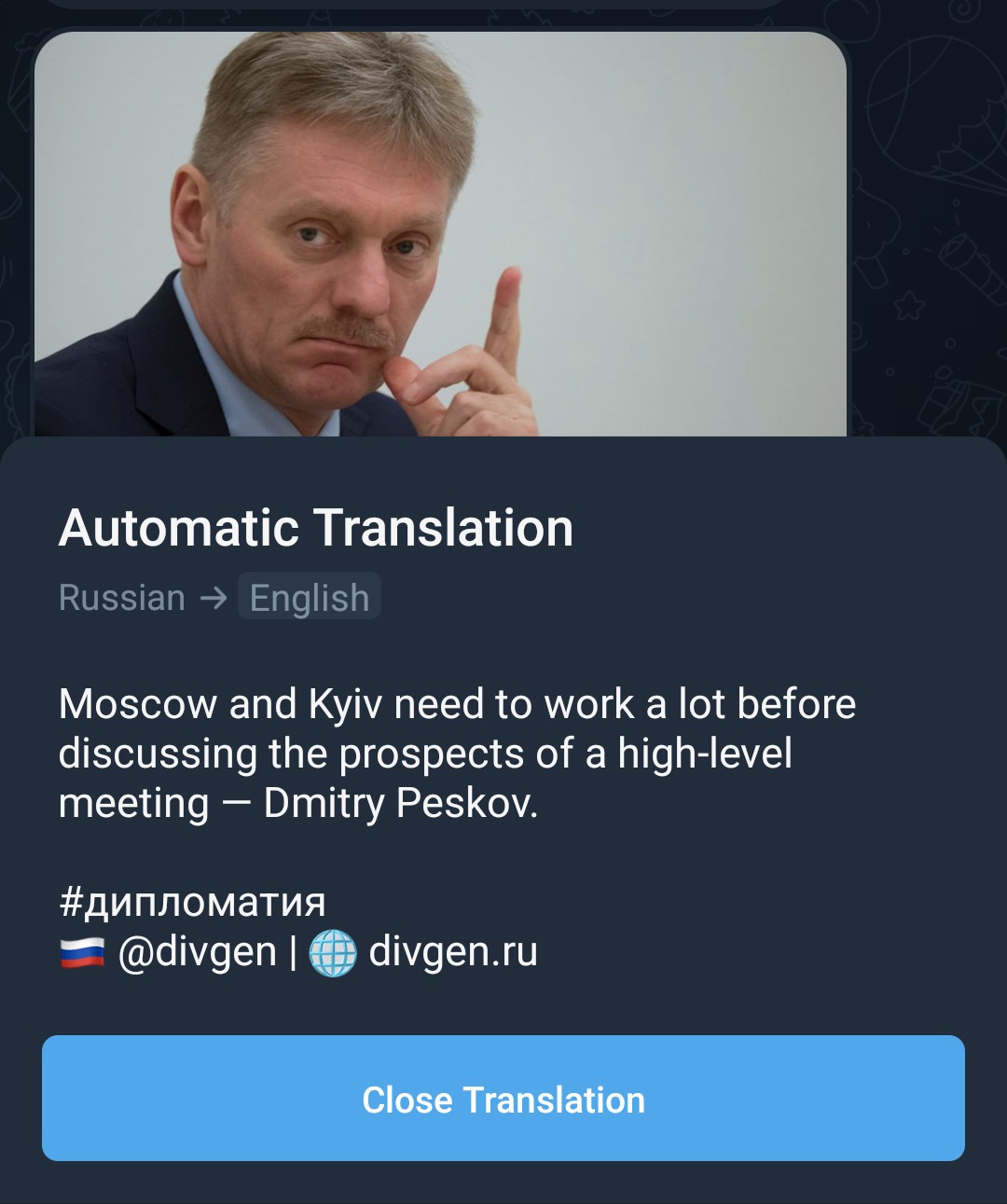Screen dimensions: 1007x1204
Task: Click the first line of translated text
Action: pos(457,704)
